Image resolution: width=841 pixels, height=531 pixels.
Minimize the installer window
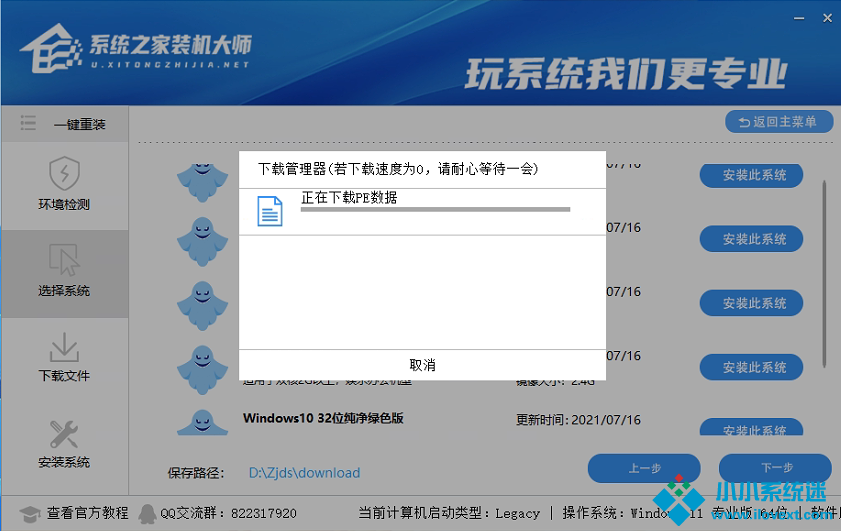pos(799,18)
